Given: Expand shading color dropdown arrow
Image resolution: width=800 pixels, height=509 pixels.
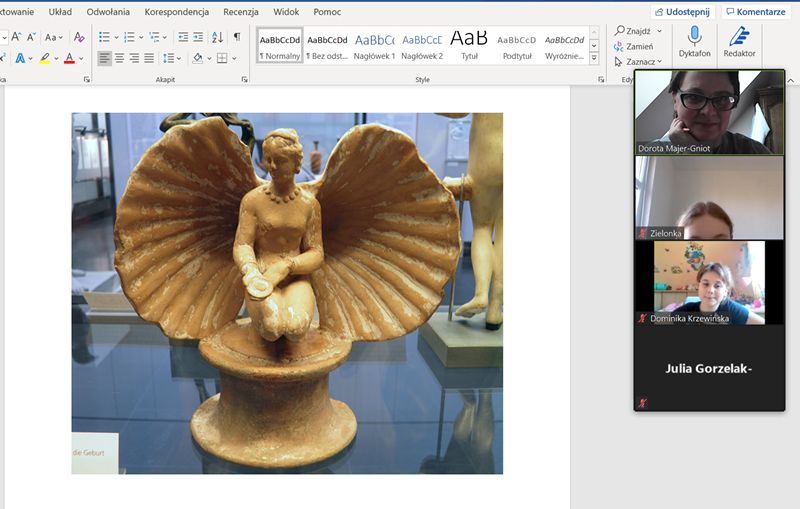Looking at the screenshot, I should (x=209, y=59).
